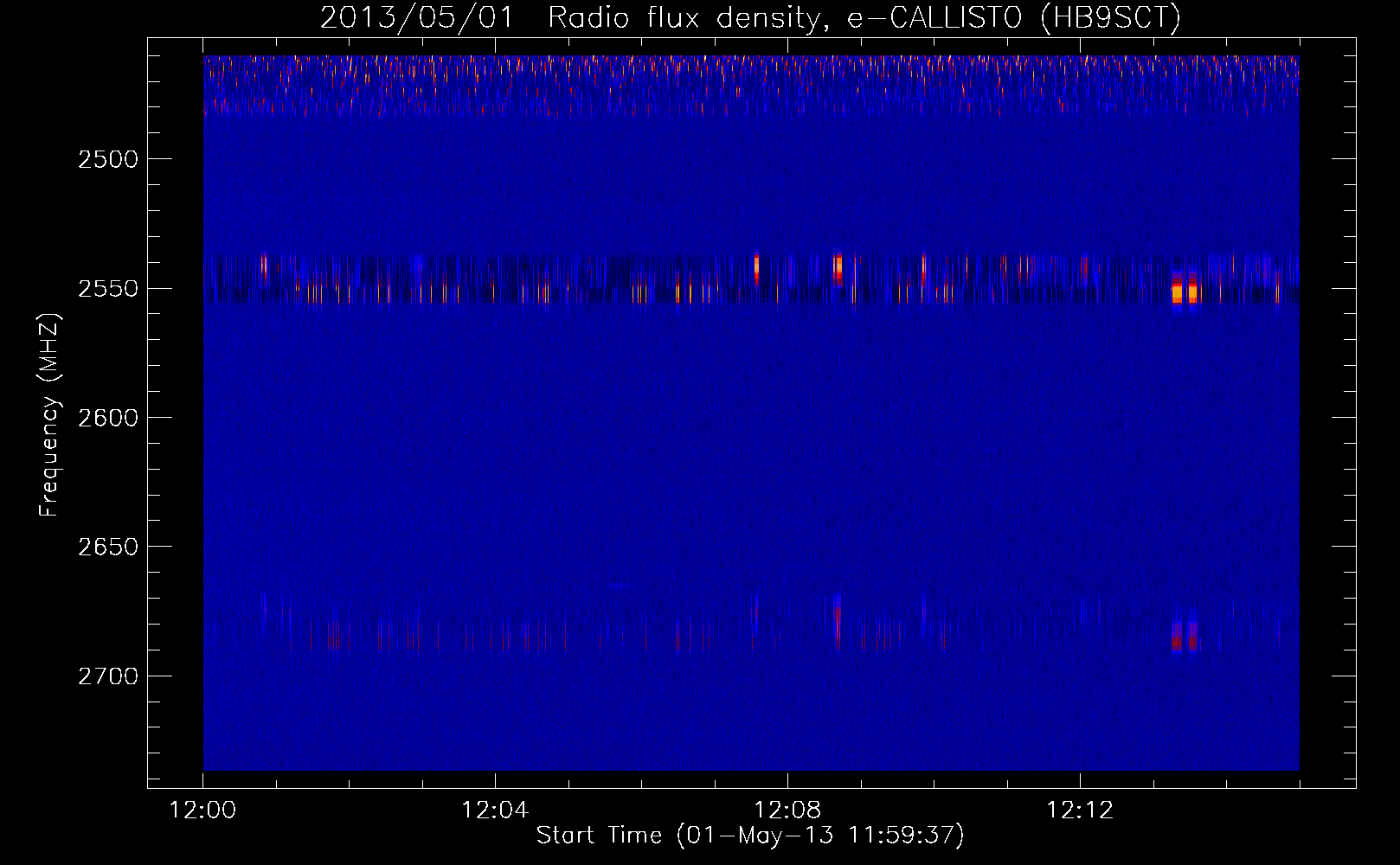Click the 'Start Time (01-May-13 11:59:37)' label
Screen dimensions: 1400x865
coord(749,836)
